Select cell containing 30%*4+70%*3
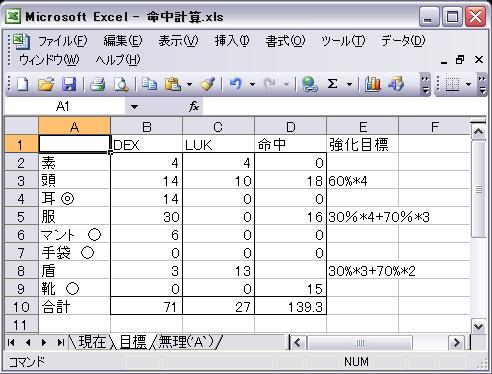The image size is (492, 374). click(x=363, y=217)
